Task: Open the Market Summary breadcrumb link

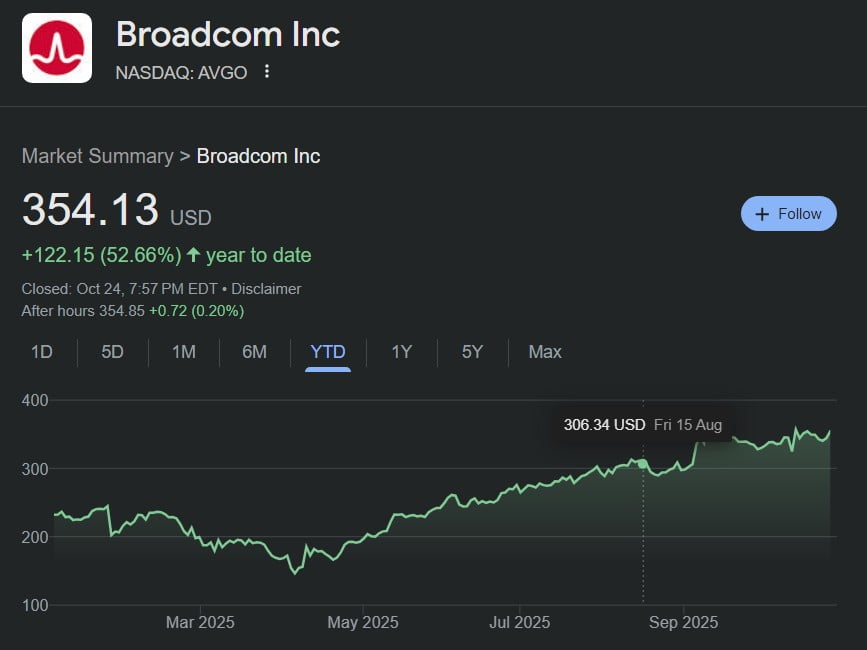Action: click(x=97, y=156)
